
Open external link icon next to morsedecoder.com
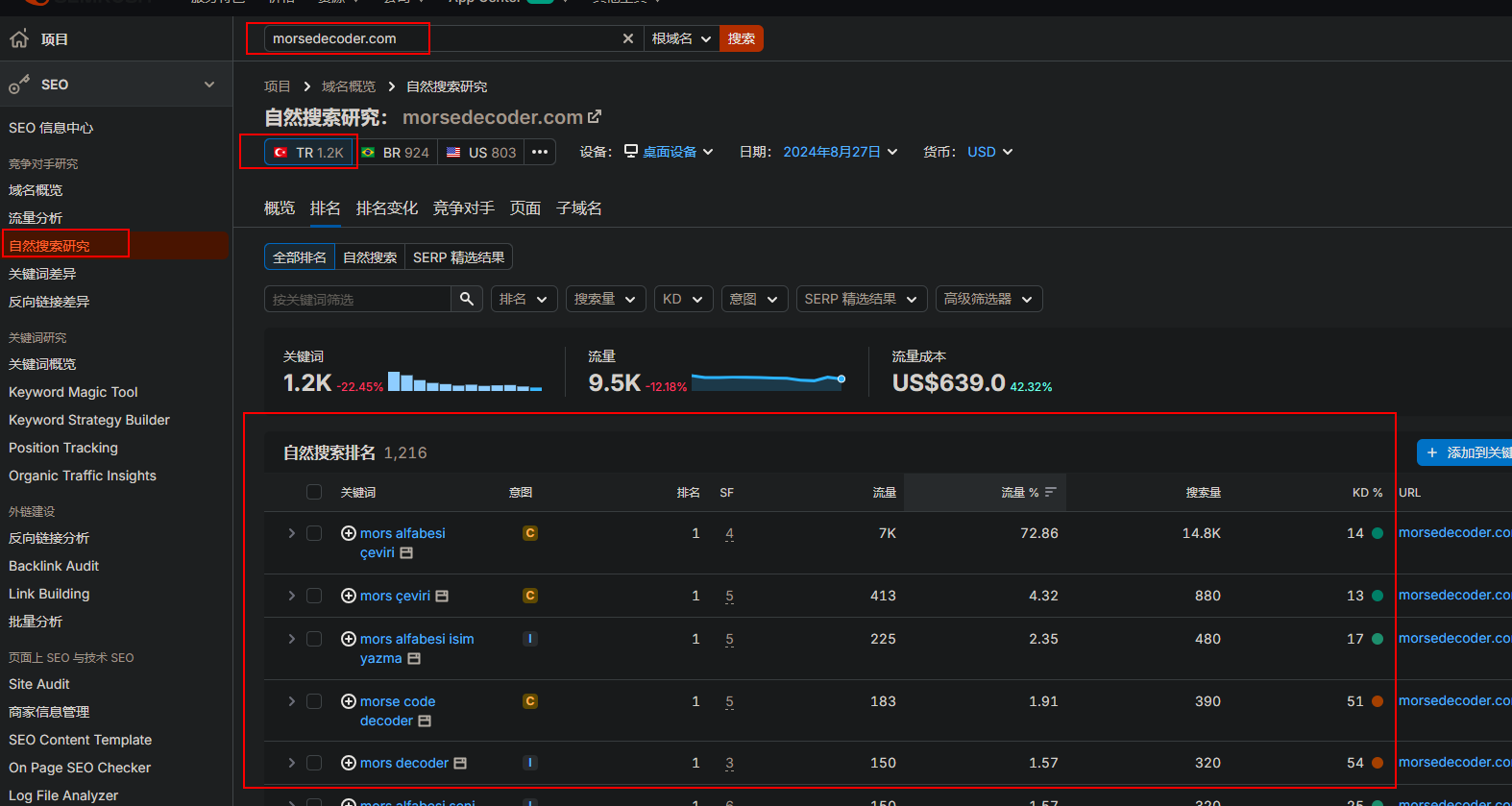point(595,116)
